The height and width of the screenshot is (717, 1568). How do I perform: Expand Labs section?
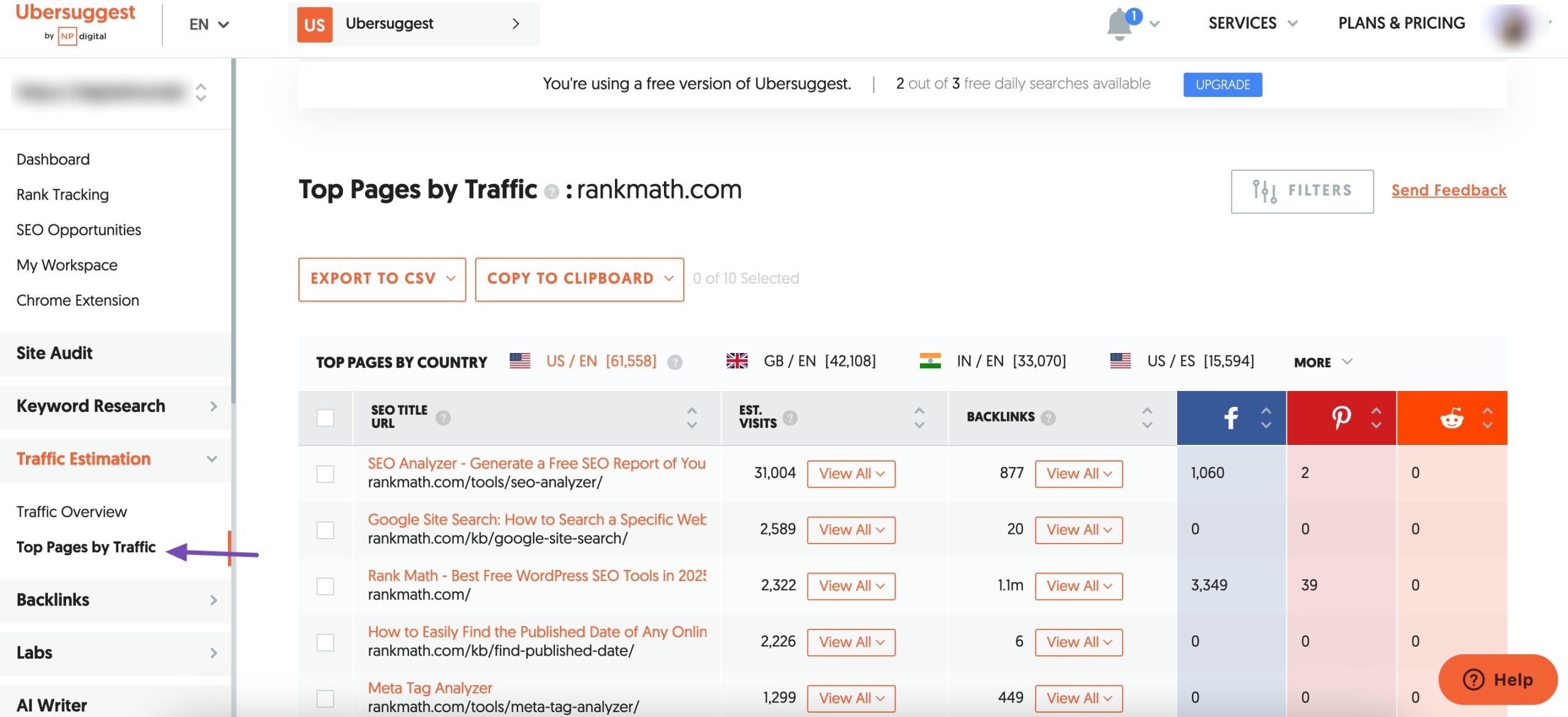click(x=115, y=653)
